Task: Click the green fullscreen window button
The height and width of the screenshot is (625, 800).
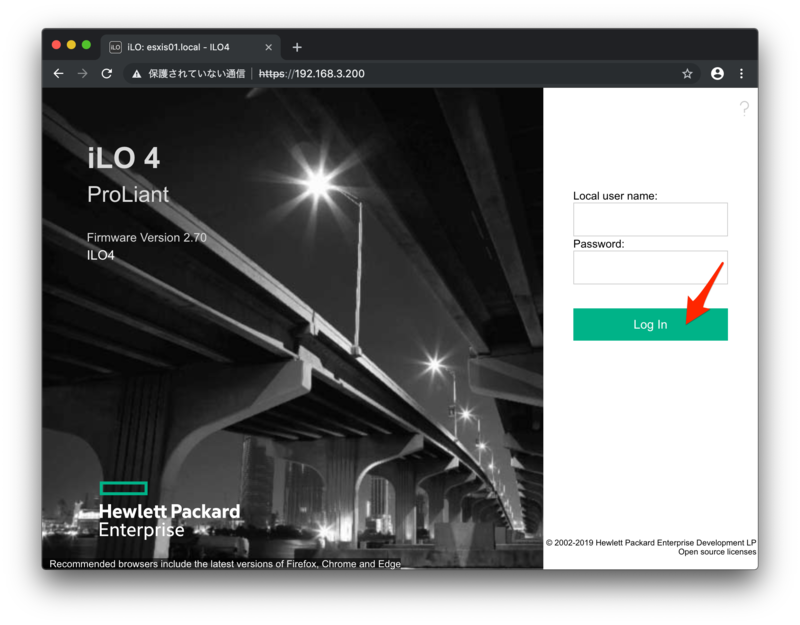Action: point(86,45)
